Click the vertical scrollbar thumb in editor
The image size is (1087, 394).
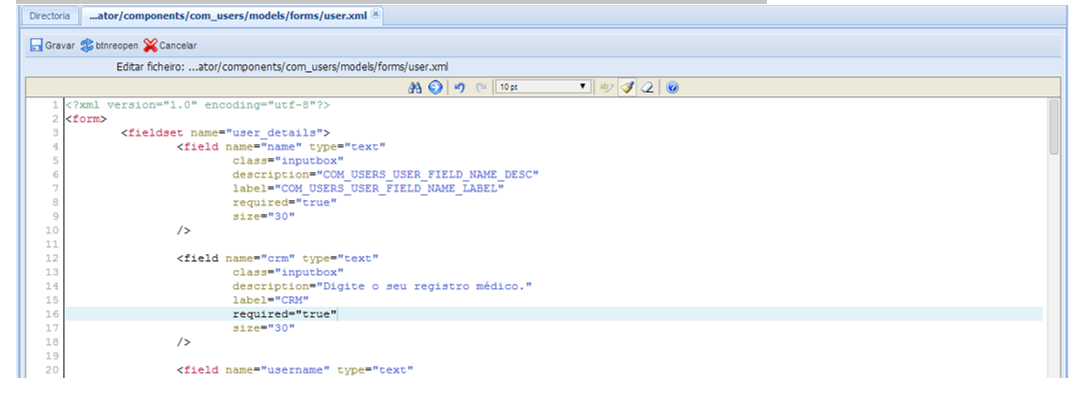pos(1054,126)
